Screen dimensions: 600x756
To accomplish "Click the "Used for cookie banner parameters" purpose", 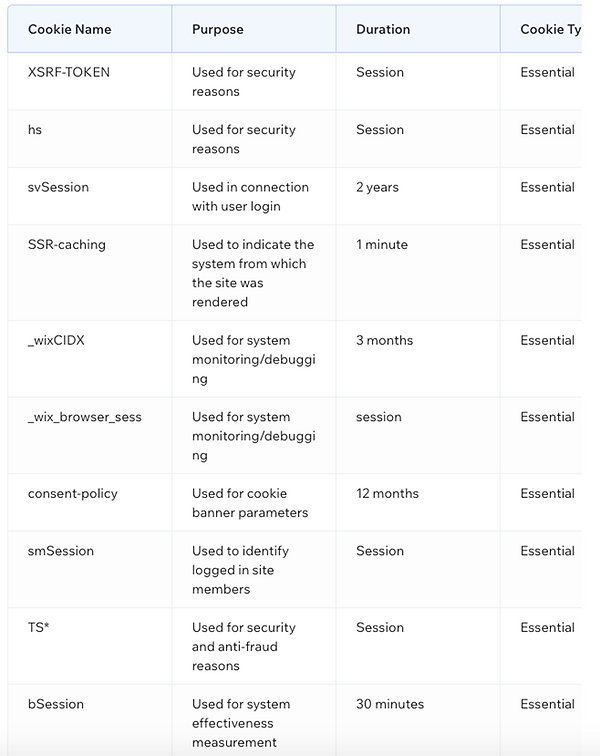I will 250,503.
